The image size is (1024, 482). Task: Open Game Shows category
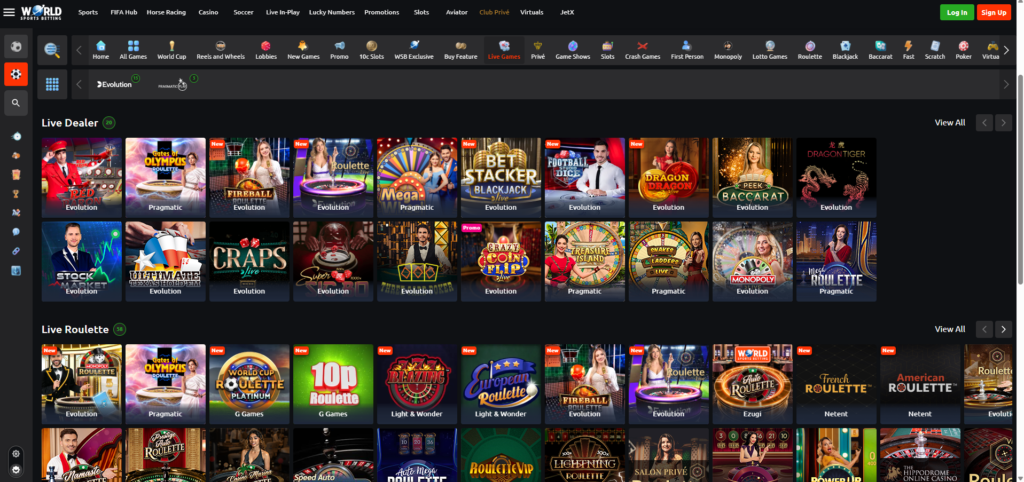(x=572, y=50)
